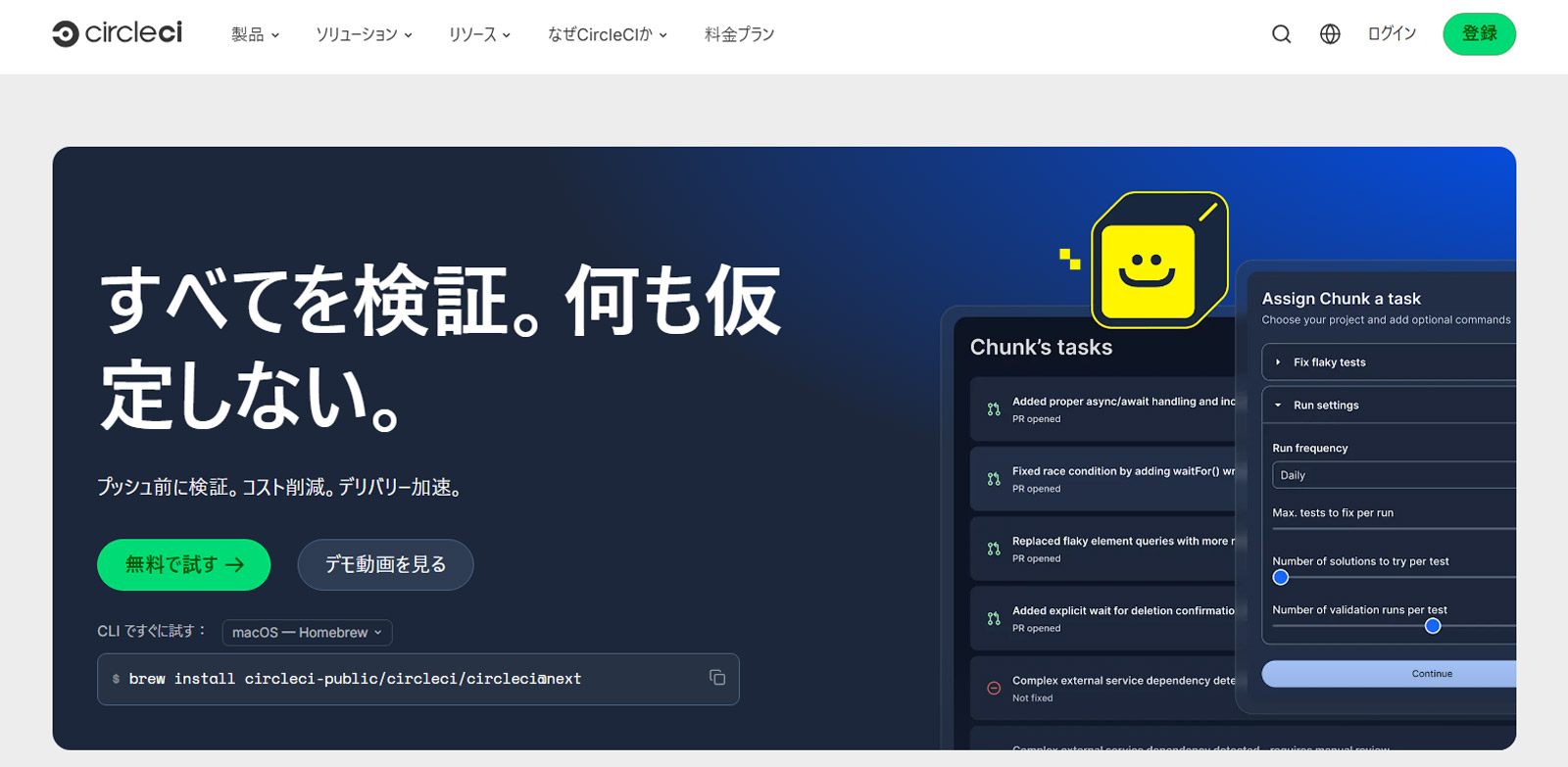
Task: Click the CircleCI logo
Action: pos(118,33)
